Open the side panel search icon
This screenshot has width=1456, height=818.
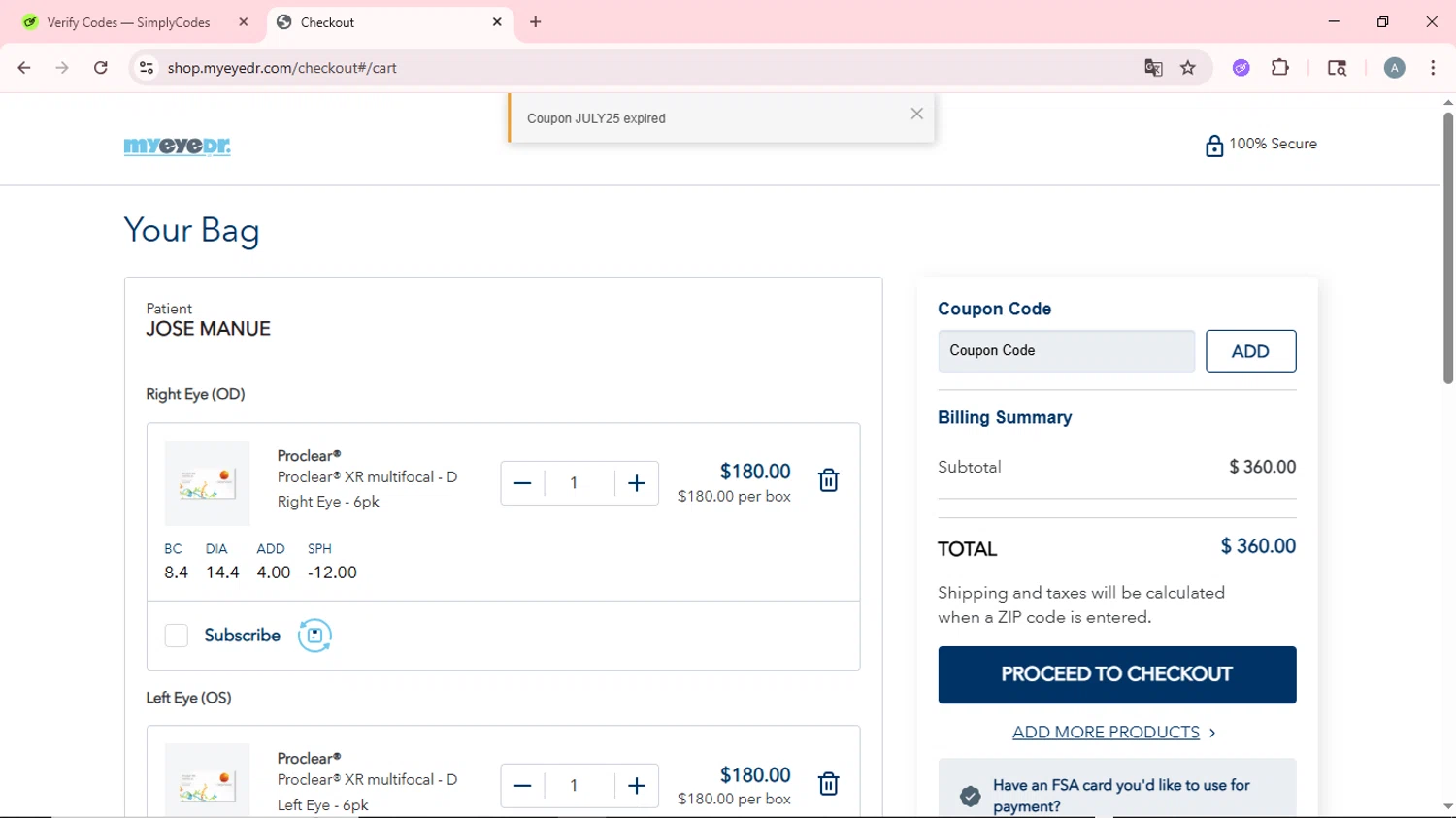pos(1337,68)
